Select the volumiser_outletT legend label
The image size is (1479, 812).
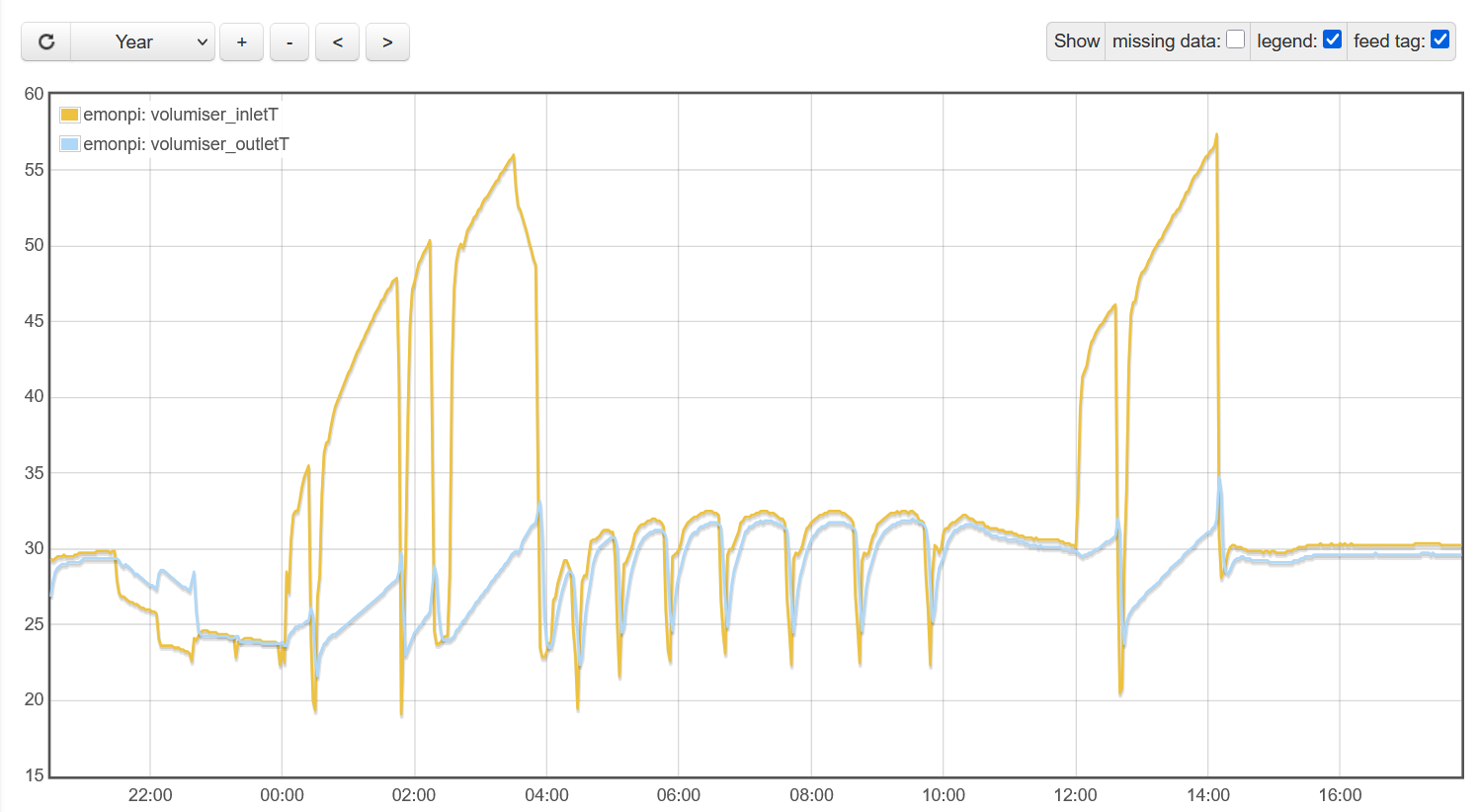pyautogui.click(x=186, y=144)
